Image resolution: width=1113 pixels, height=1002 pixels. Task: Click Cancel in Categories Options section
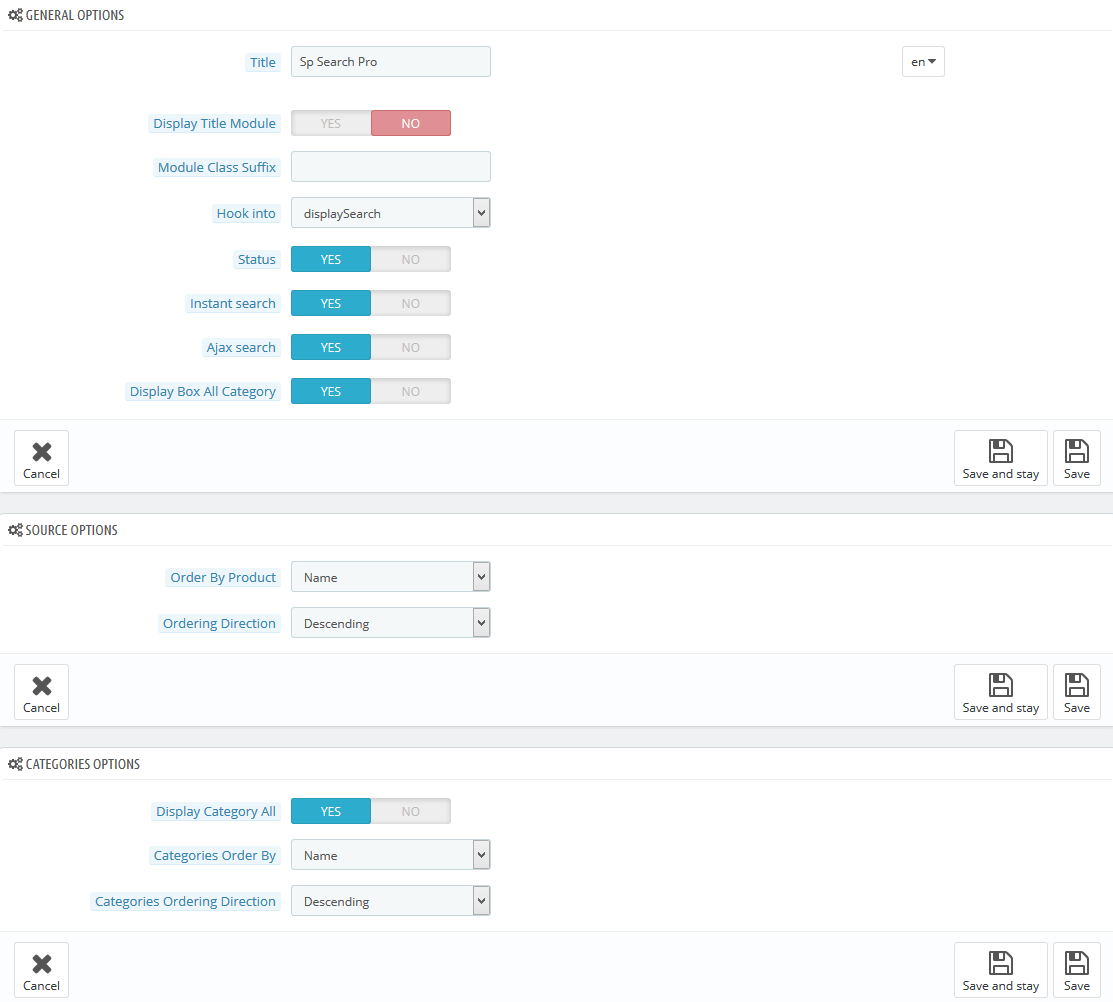point(41,970)
